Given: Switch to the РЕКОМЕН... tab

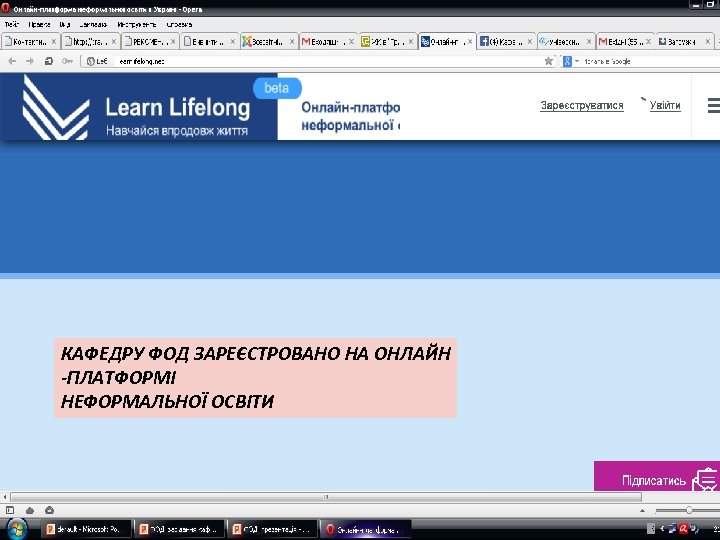Looking at the screenshot, I should 149,41.
